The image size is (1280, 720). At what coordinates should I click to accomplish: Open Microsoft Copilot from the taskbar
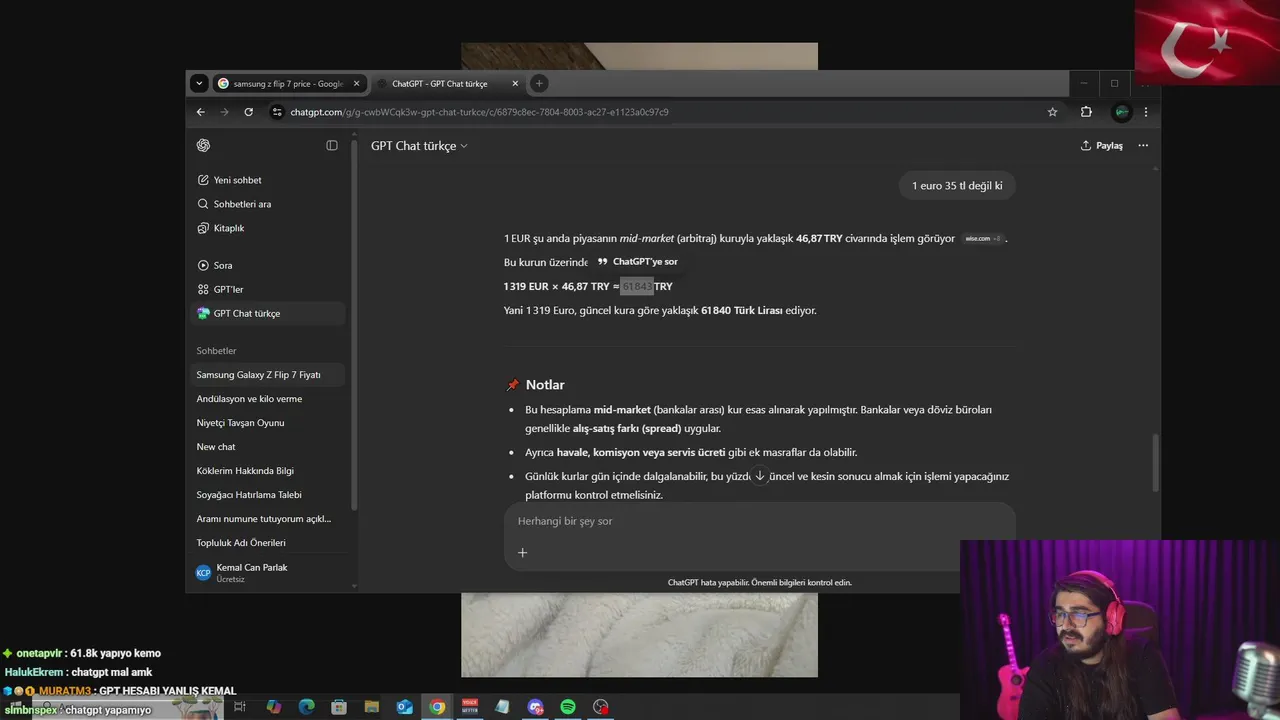pos(274,707)
